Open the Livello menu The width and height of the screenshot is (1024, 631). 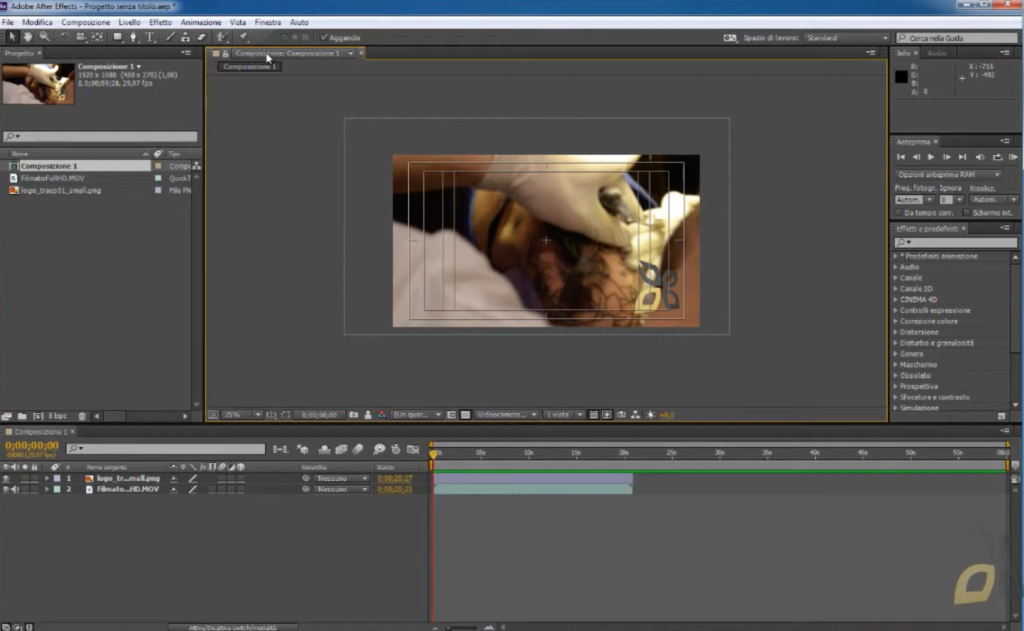pos(129,22)
